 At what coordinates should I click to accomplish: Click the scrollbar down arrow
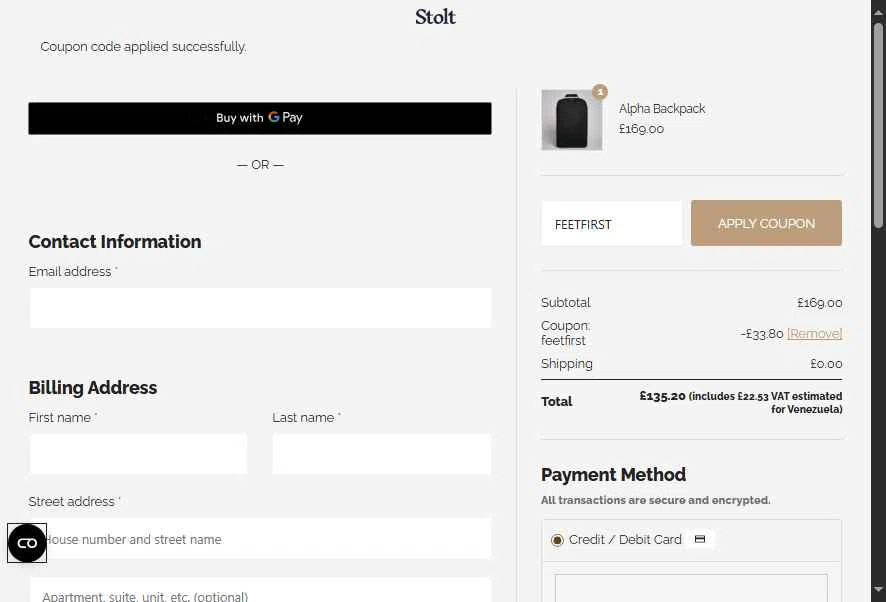click(878, 590)
